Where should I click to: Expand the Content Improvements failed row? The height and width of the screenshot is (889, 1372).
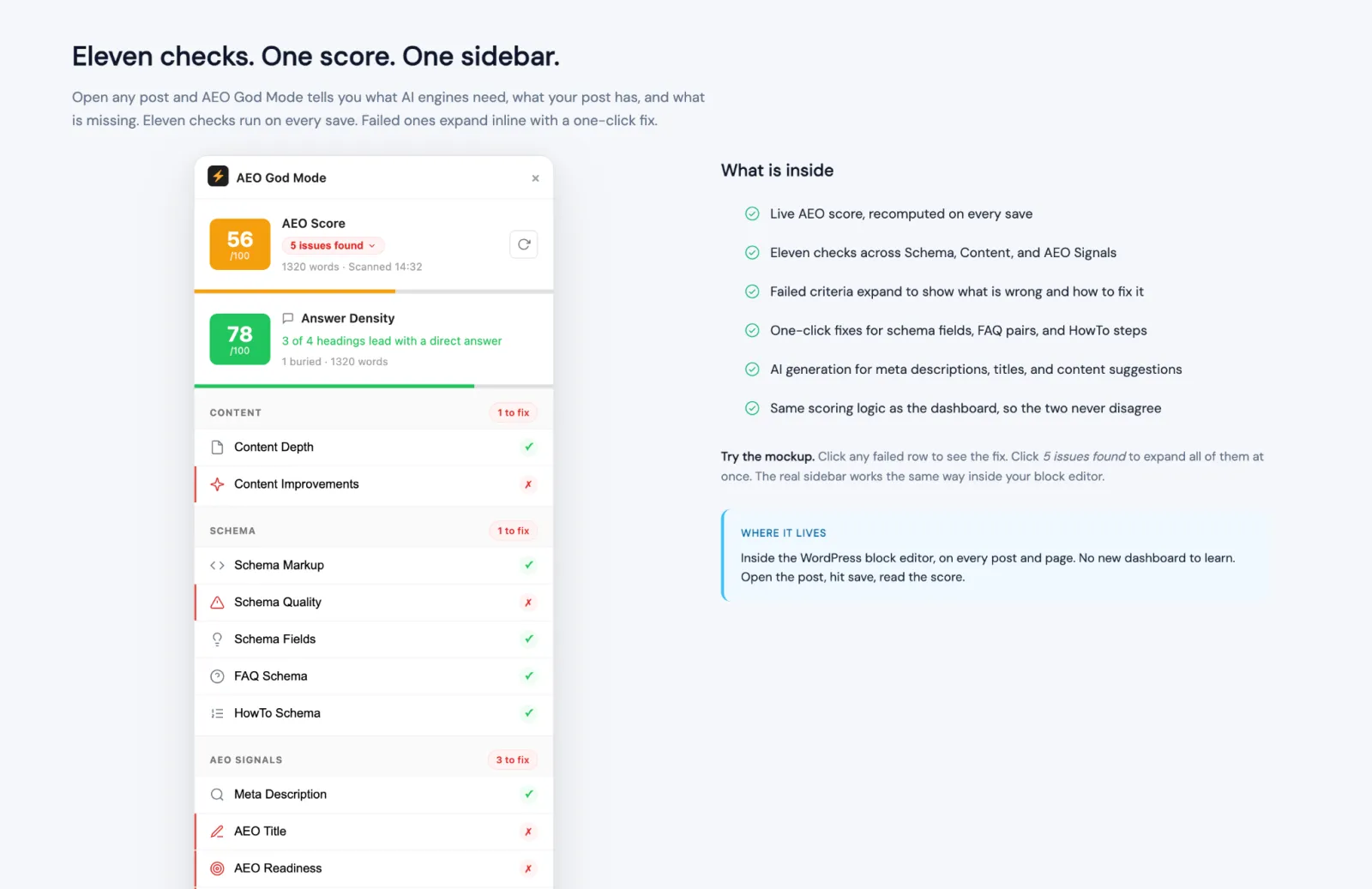374,484
